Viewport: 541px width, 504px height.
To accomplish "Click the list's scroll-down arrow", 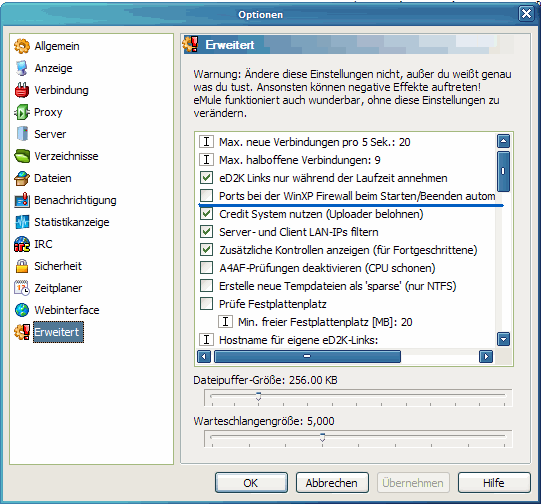I will click(503, 339).
